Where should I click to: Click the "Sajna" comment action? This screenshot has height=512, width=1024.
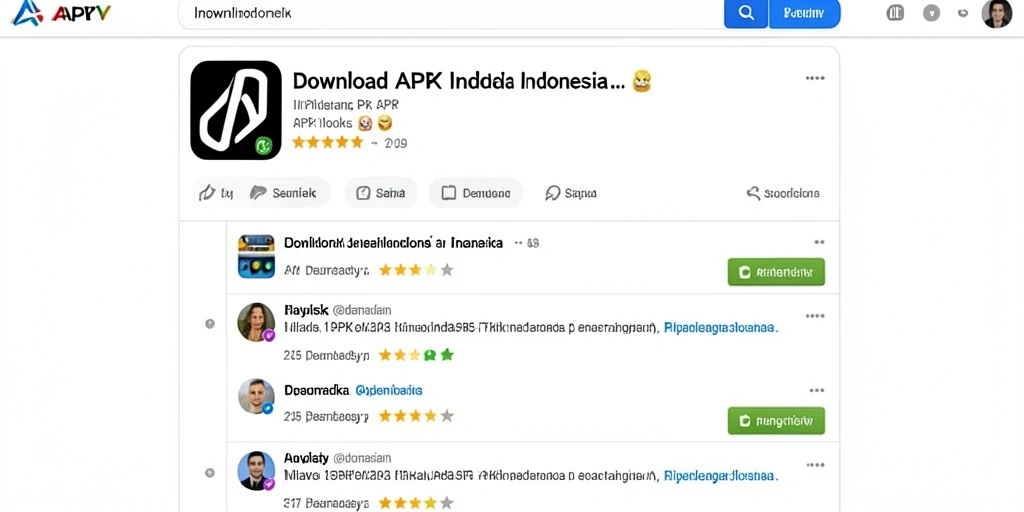pos(571,193)
